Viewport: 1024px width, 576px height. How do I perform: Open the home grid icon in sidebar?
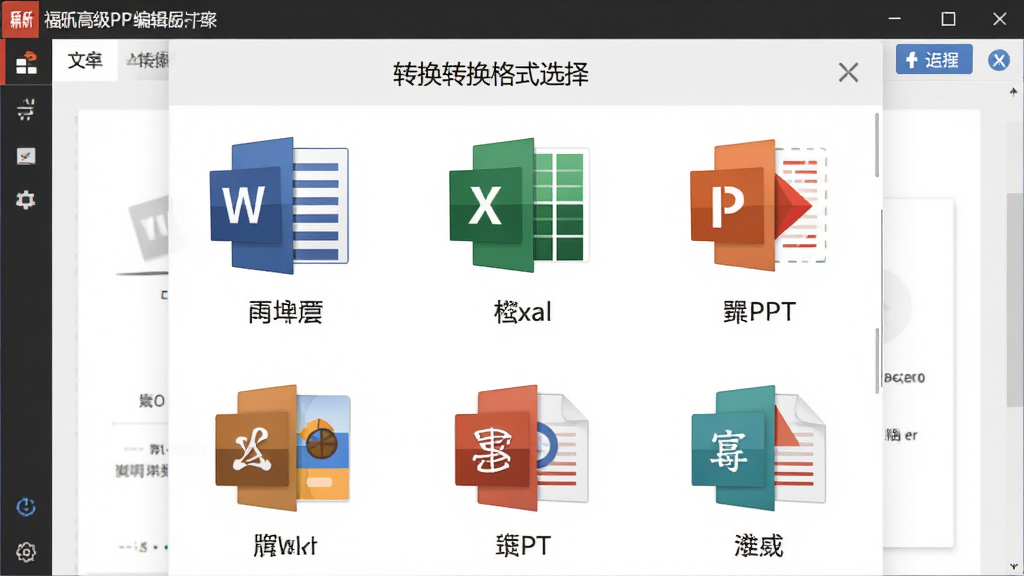click(26, 63)
